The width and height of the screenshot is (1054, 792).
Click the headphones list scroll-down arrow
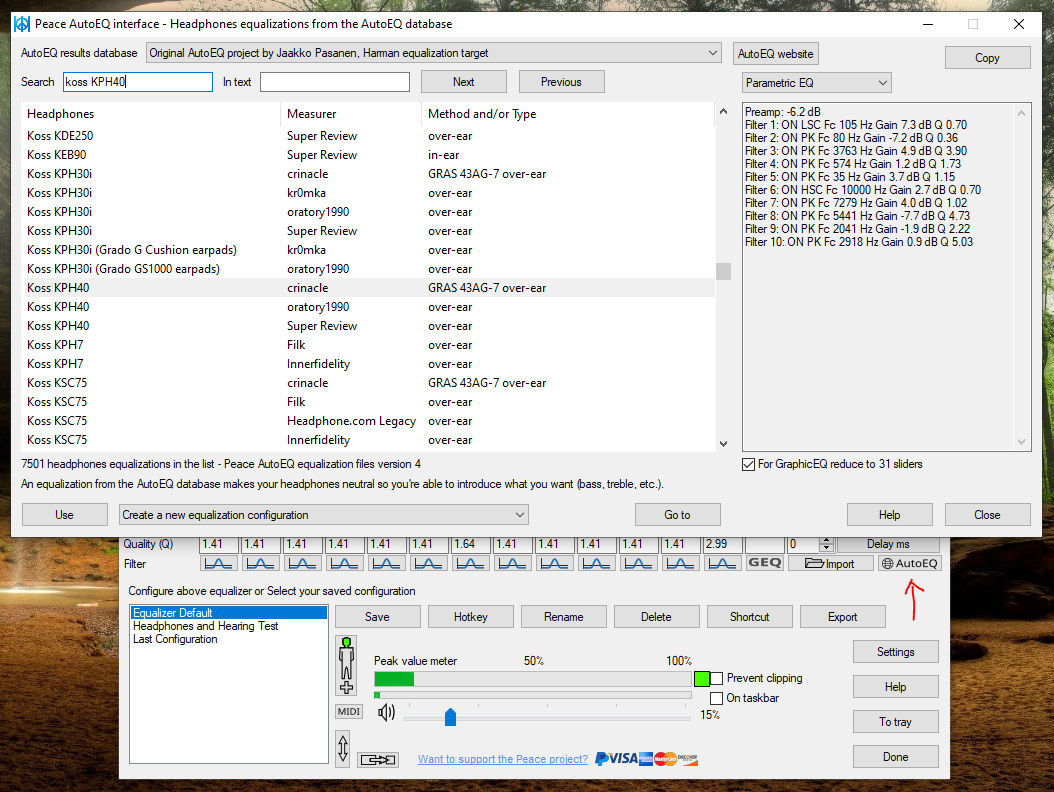tap(723, 444)
